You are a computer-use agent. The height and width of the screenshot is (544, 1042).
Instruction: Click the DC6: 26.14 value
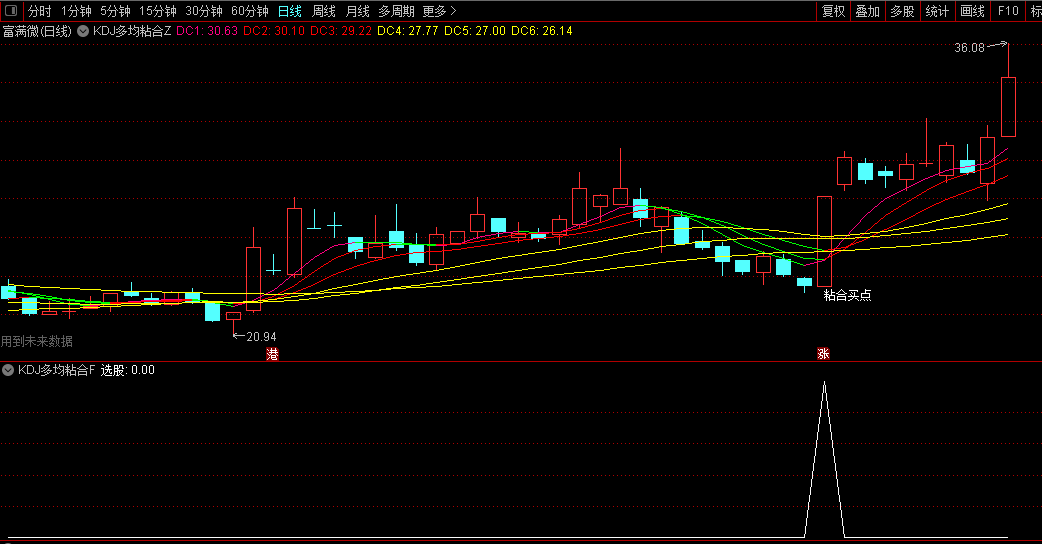(542, 31)
